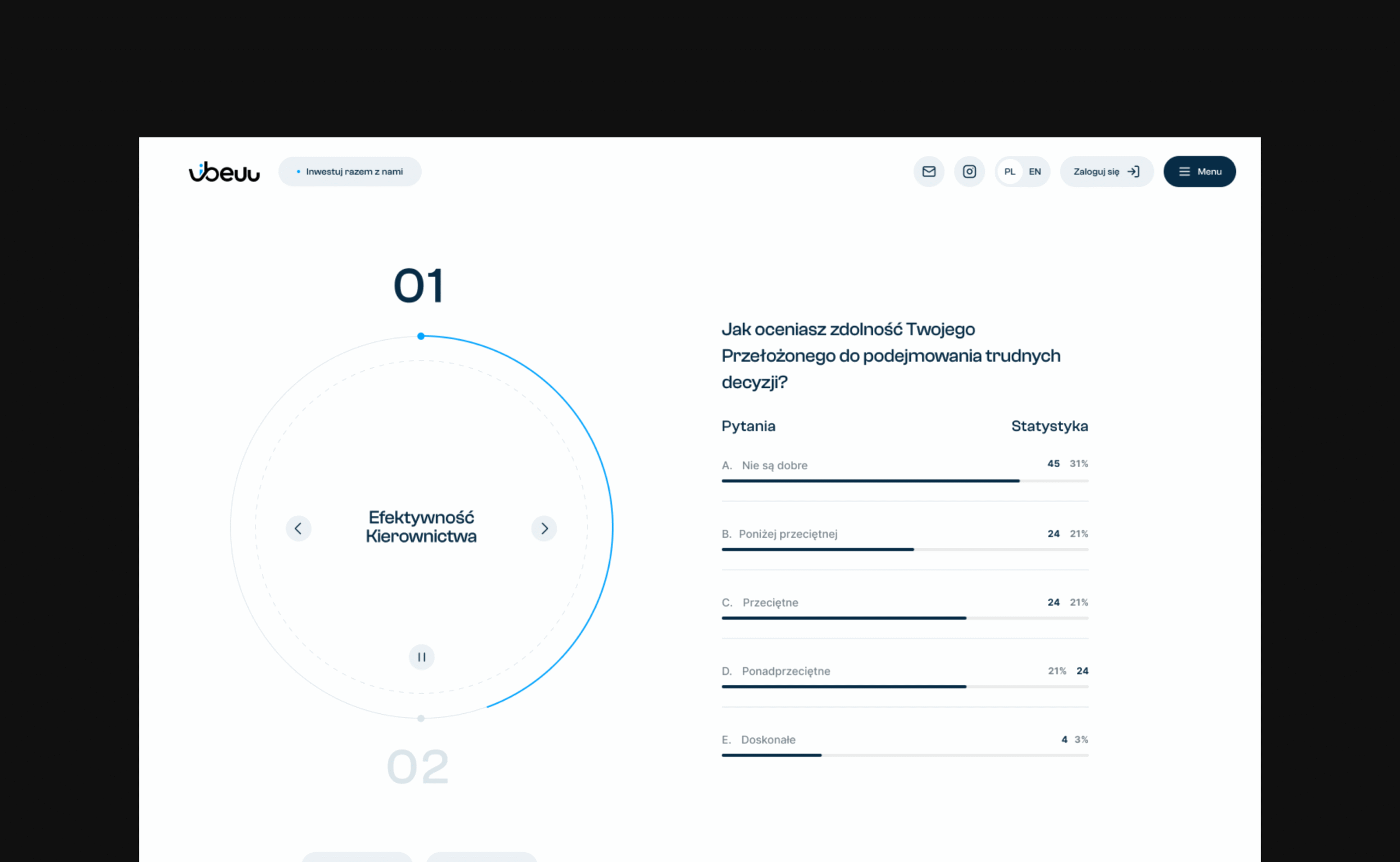Pause the circular slideshow
The width and height of the screenshot is (1400, 862).
(x=421, y=657)
